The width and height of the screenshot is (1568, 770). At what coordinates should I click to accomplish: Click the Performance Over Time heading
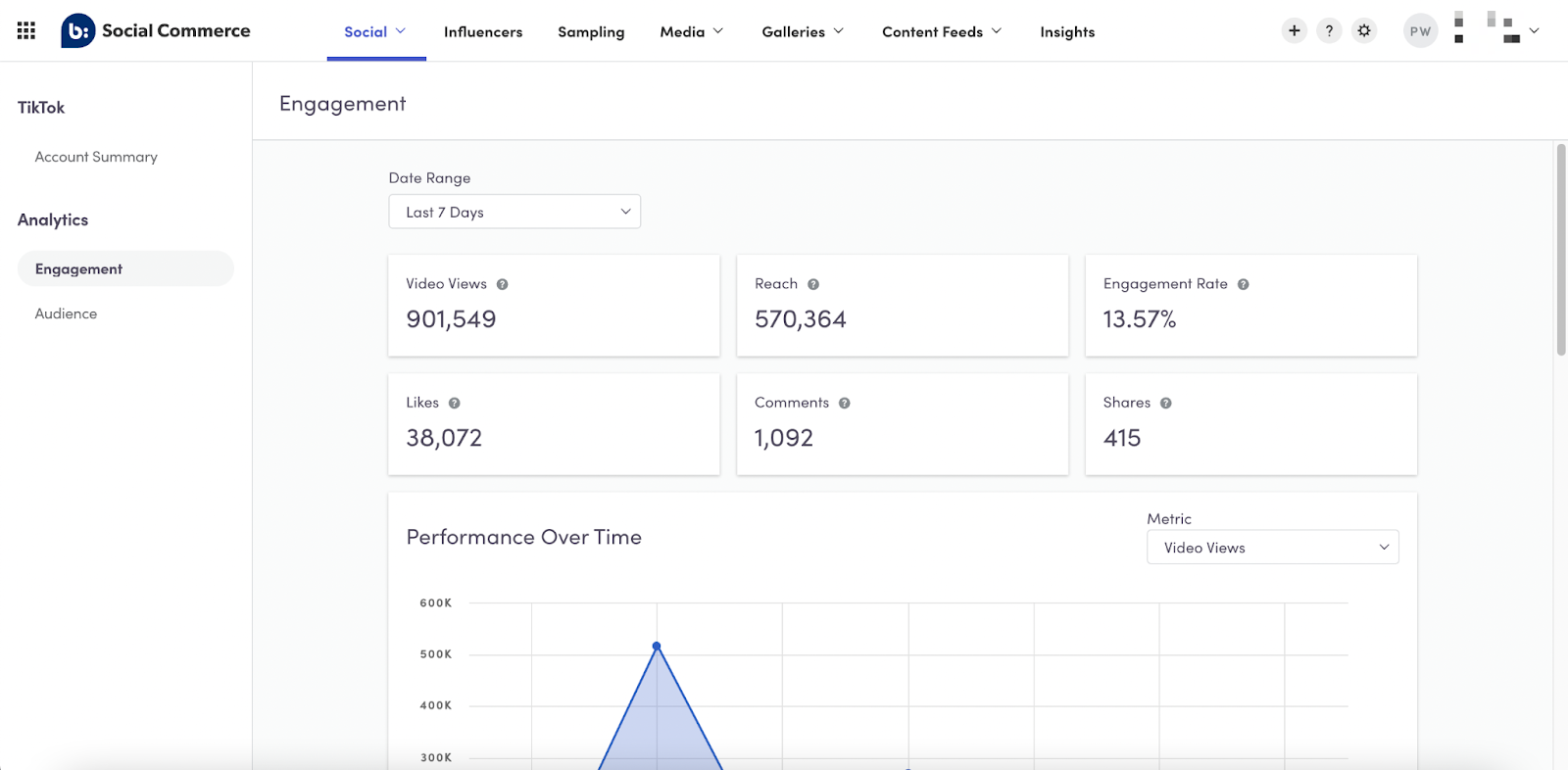(523, 537)
